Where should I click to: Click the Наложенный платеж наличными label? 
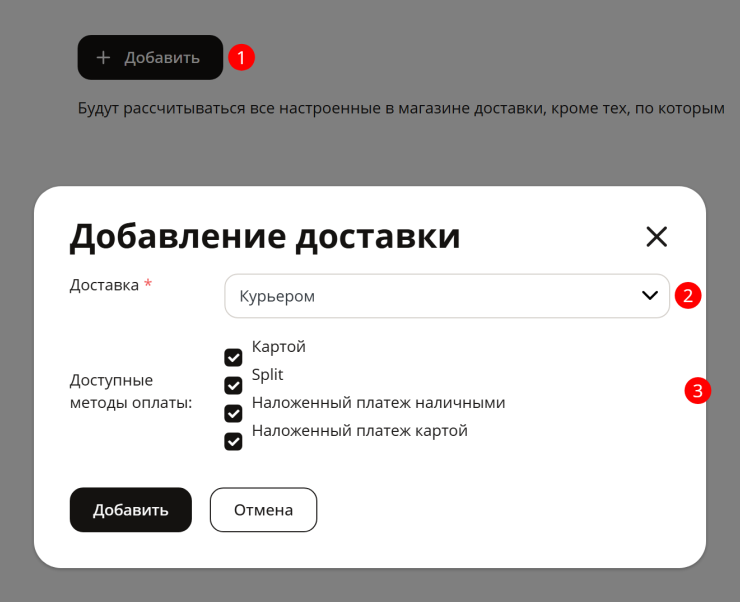[378, 402]
